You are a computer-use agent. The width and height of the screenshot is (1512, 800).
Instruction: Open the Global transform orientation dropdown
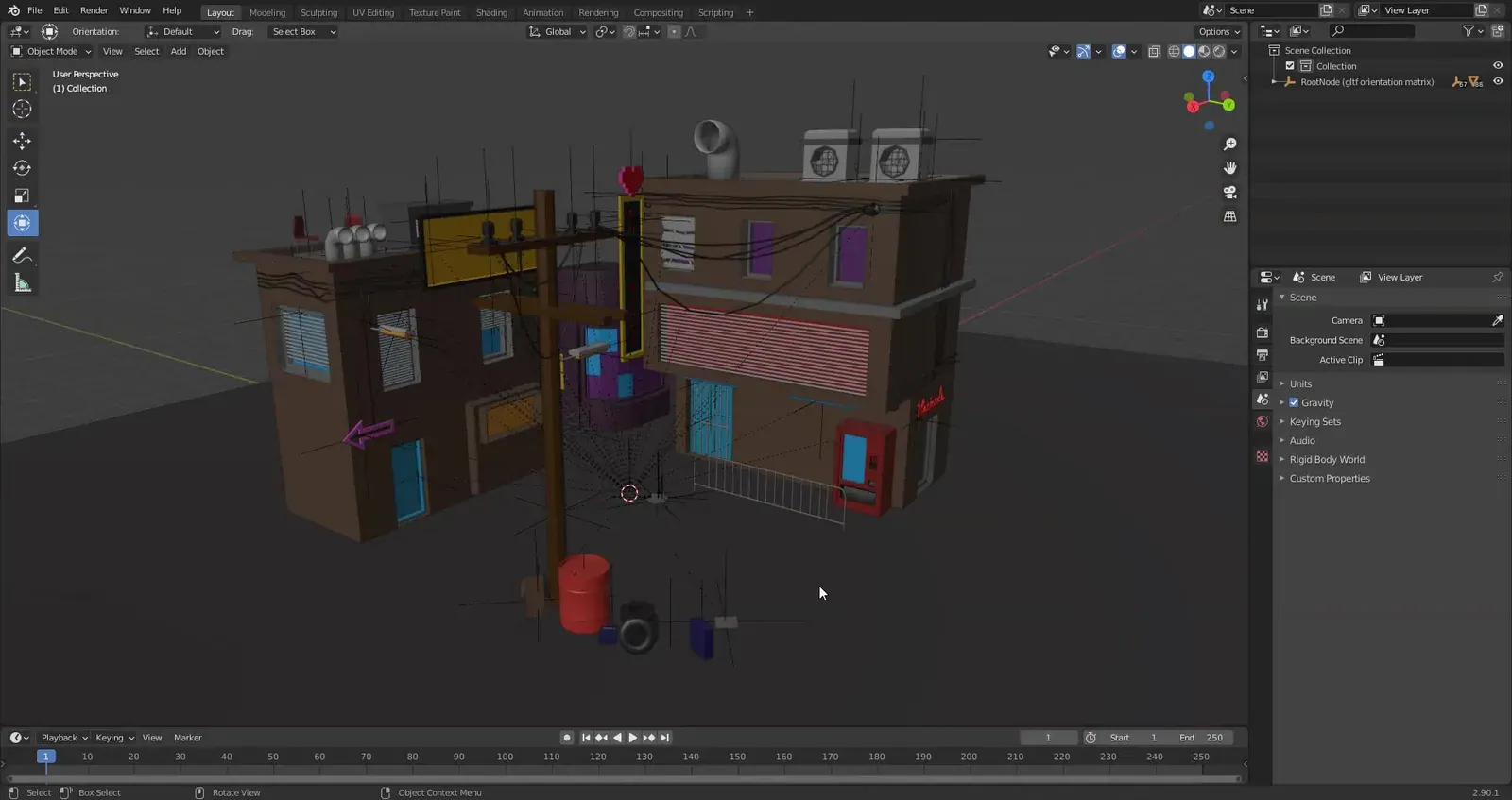click(x=558, y=32)
